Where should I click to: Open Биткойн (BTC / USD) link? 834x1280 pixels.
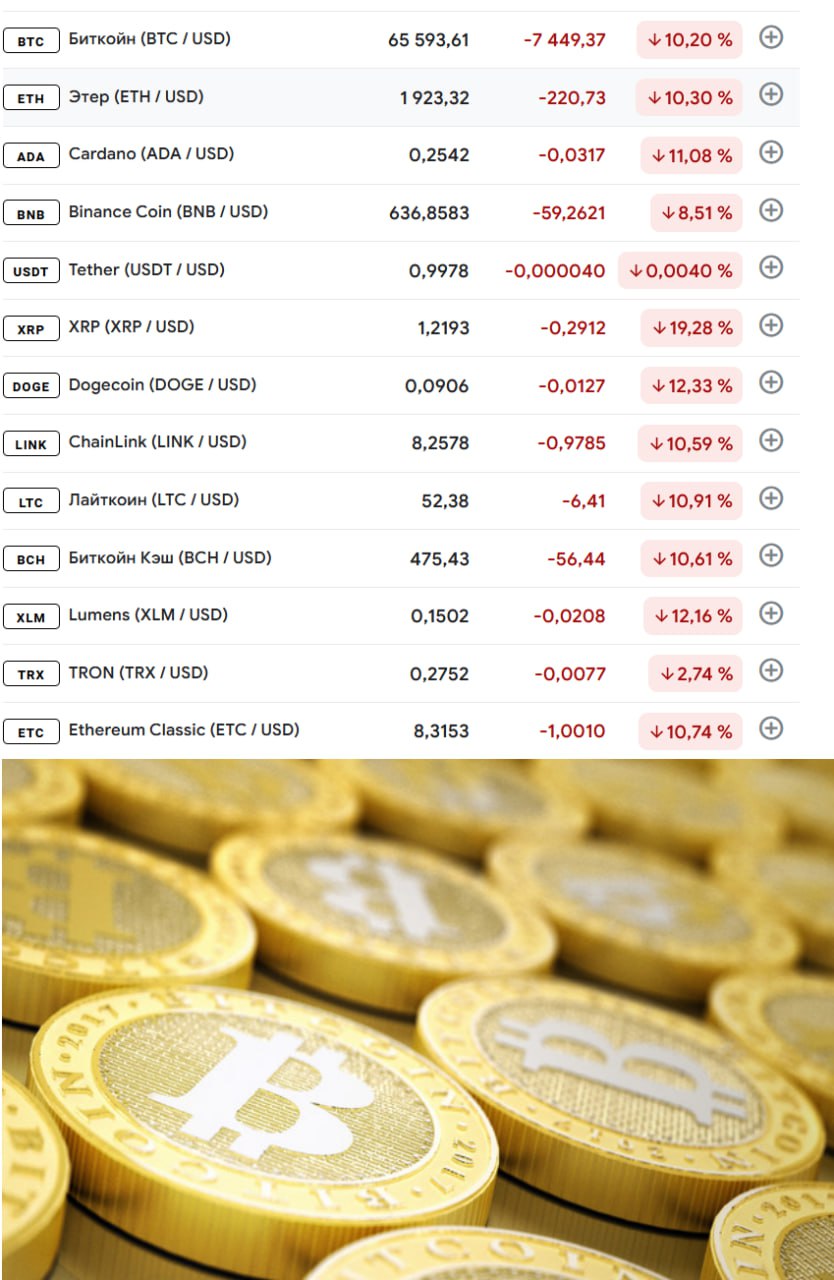coord(149,39)
